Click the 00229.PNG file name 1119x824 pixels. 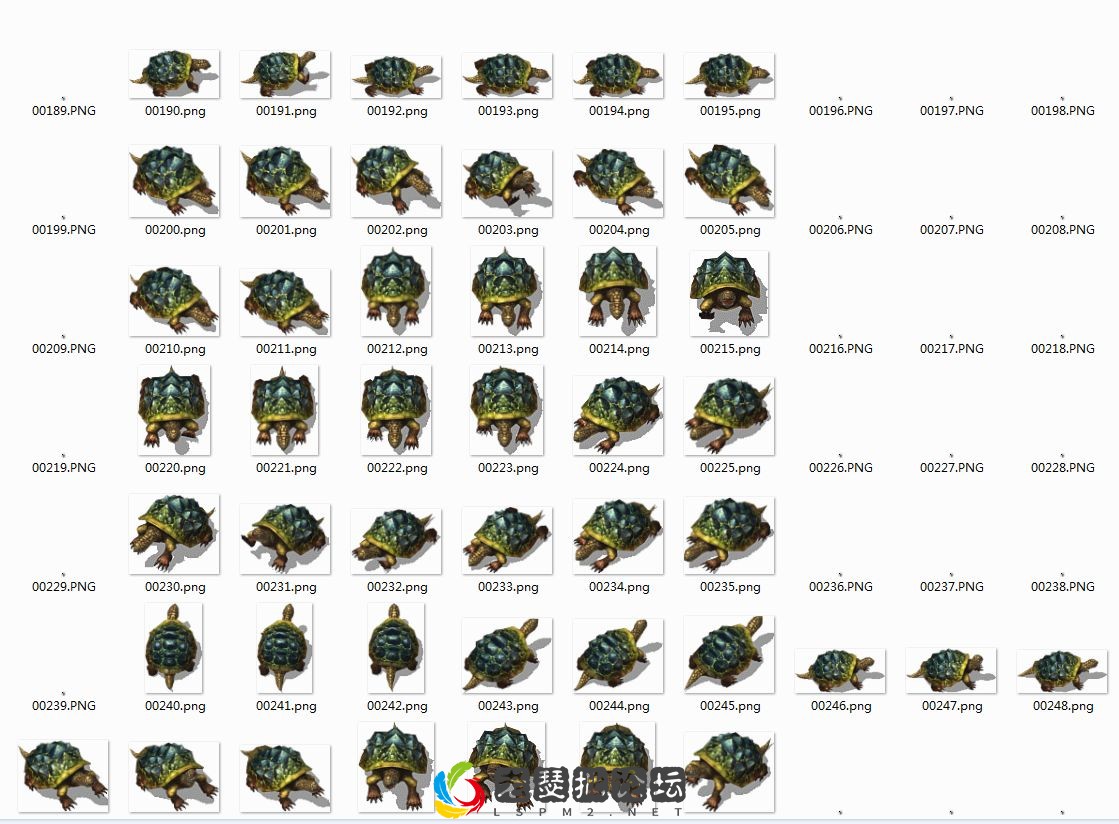click(64, 586)
